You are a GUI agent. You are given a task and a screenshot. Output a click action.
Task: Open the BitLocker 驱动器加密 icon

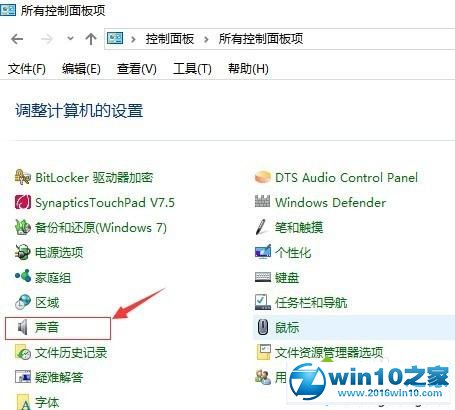[23, 177]
